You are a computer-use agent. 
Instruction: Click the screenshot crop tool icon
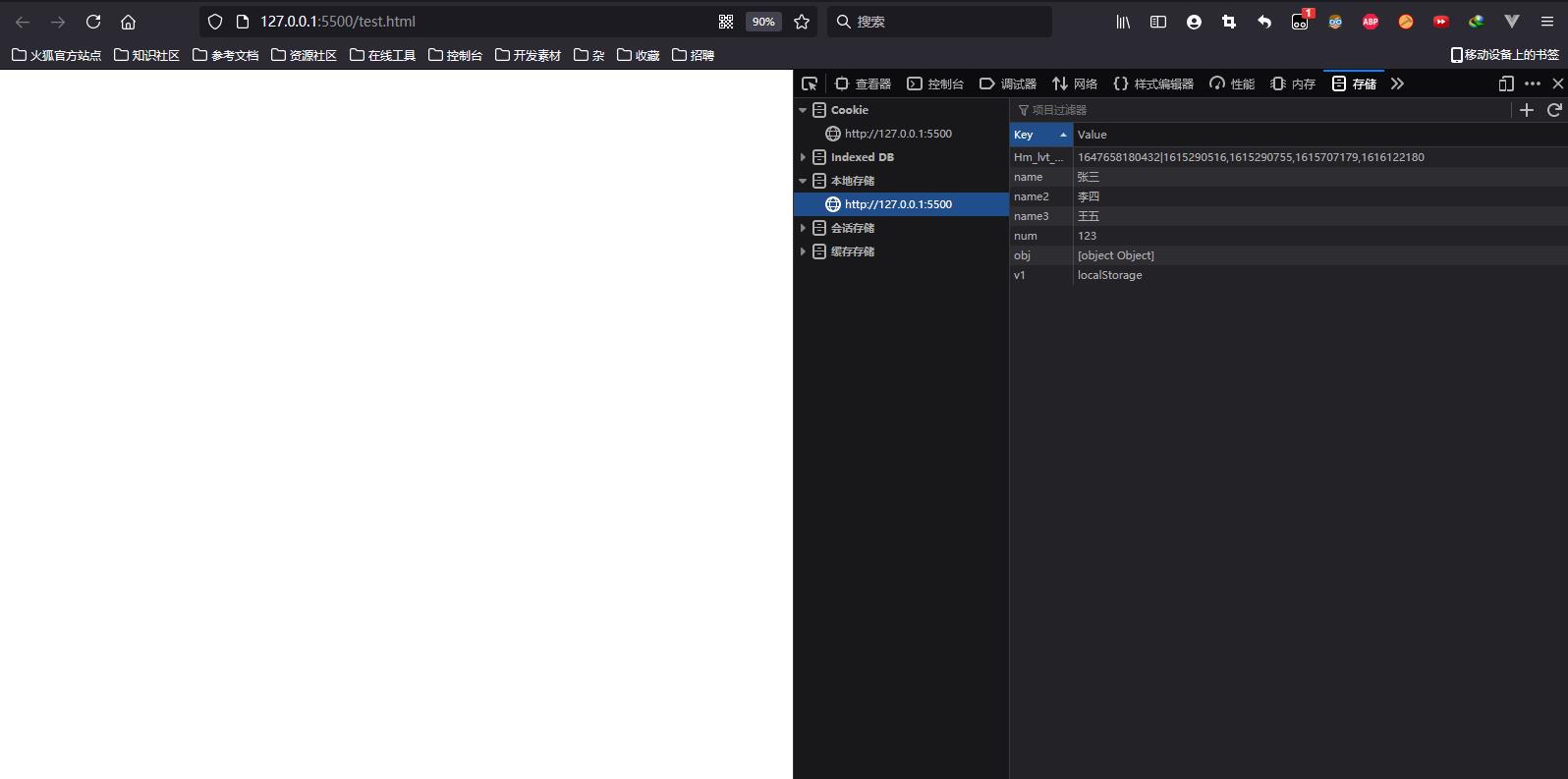pos(1229,22)
